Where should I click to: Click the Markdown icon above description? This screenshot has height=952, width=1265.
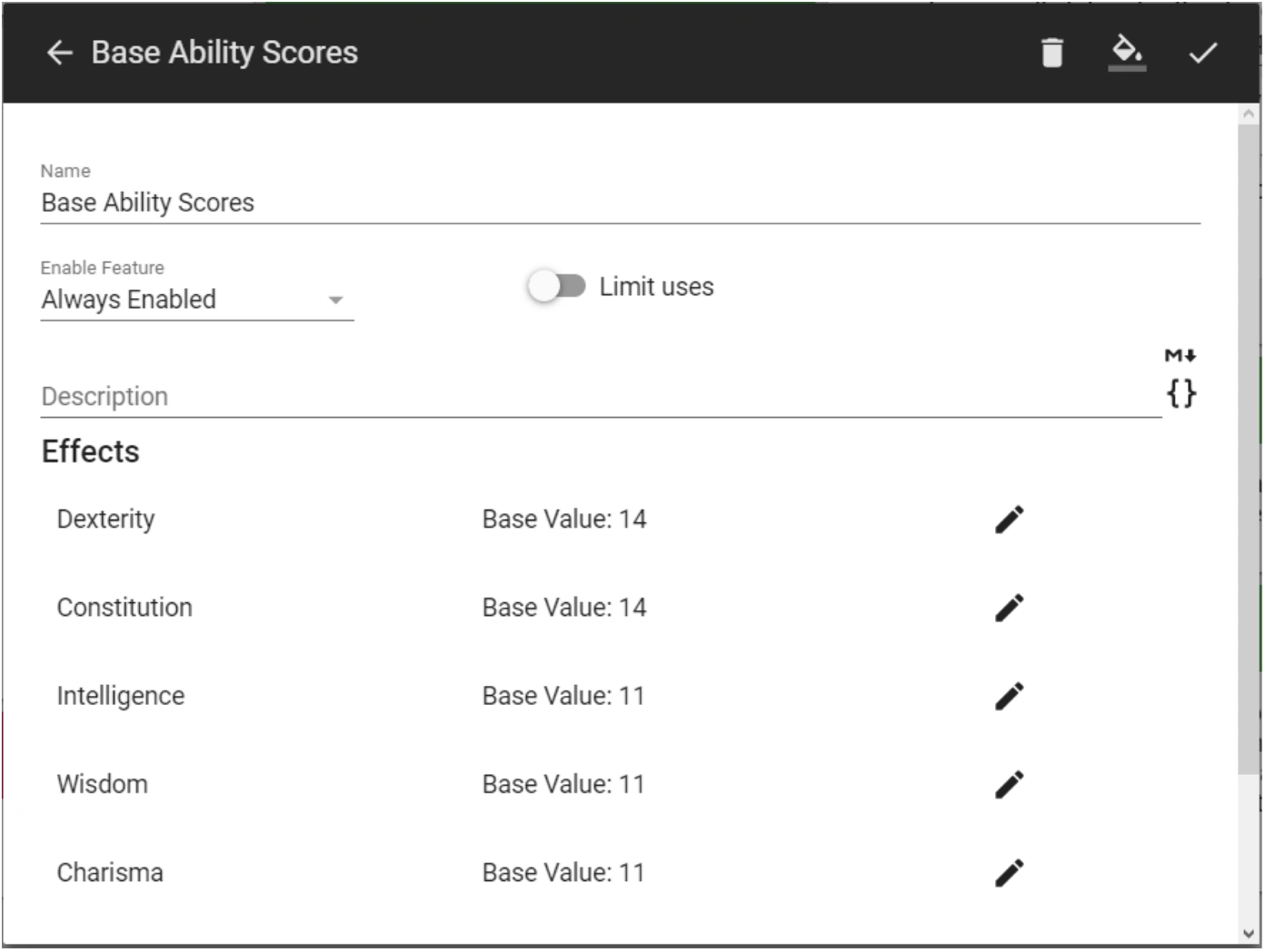click(x=1180, y=355)
